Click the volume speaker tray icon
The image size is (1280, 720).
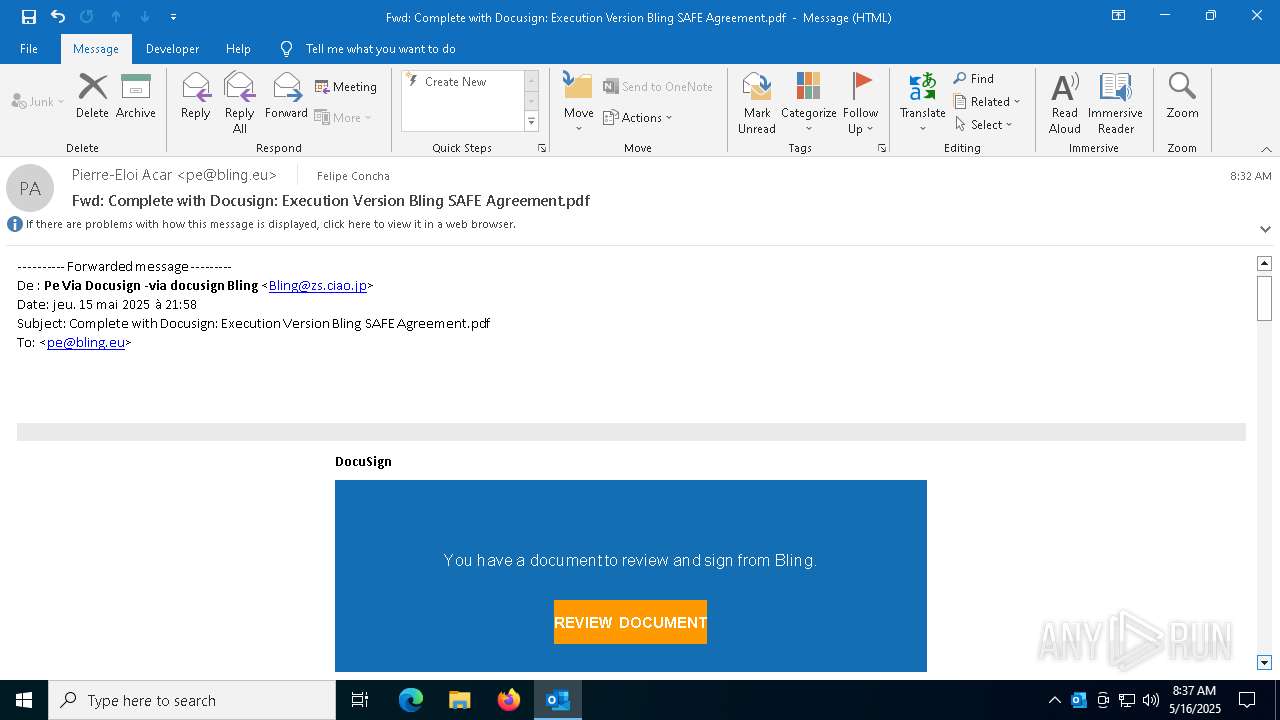pos(1151,700)
